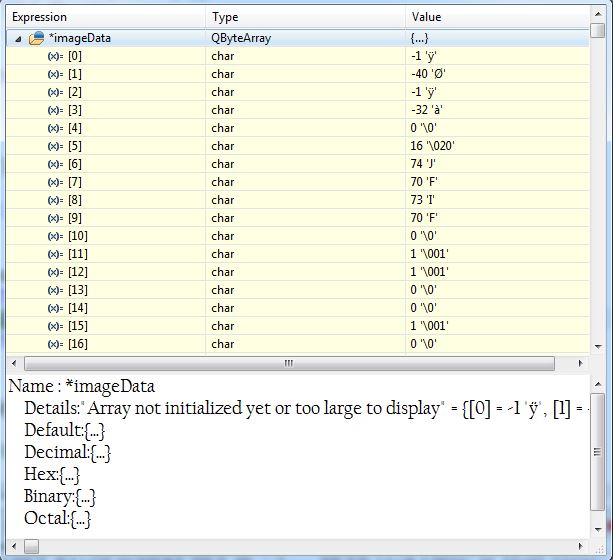613x560 pixels.
Task: Click value 1 '\001' in row [15]
Action: [429, 326]
